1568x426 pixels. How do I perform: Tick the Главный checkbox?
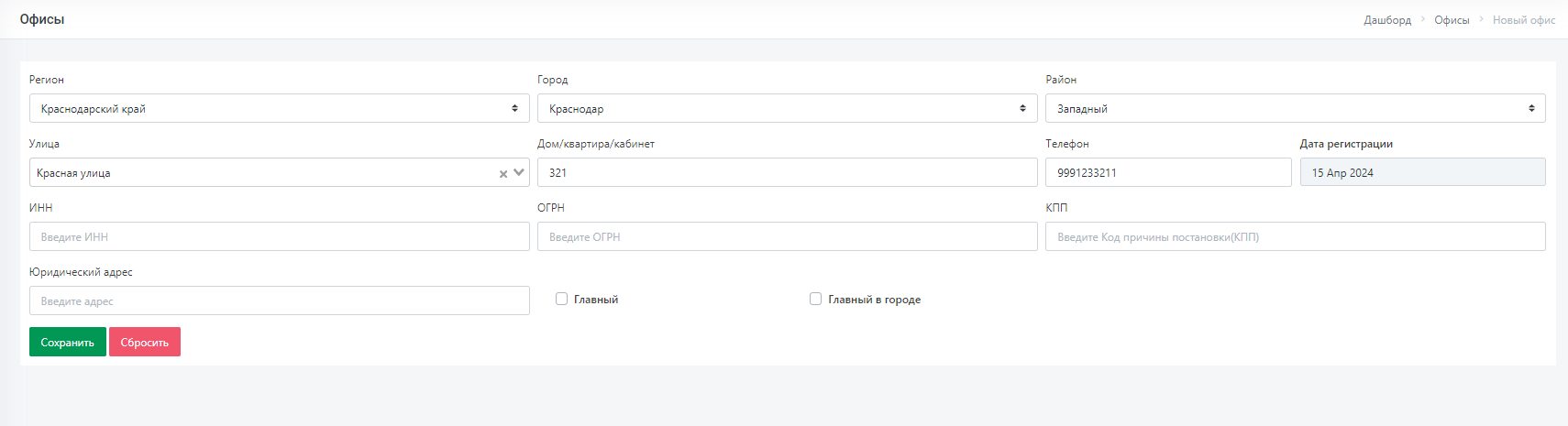(561, 299)
